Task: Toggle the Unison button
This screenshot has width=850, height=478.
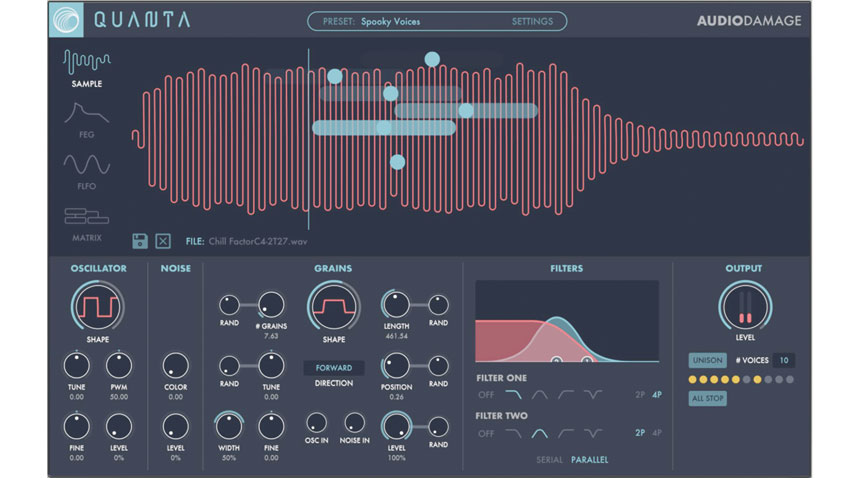Action: 707,360
